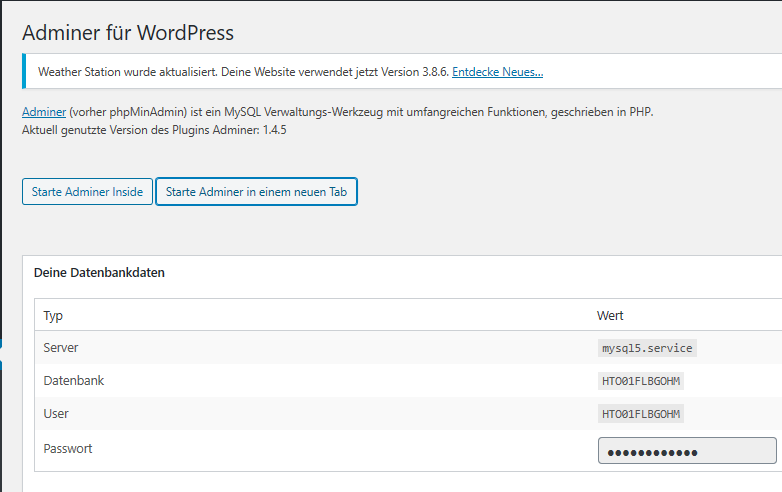The width and height of the screenshot is (782, 492).
Task: Focus the Passwort input field
Action: pos(687,451)
